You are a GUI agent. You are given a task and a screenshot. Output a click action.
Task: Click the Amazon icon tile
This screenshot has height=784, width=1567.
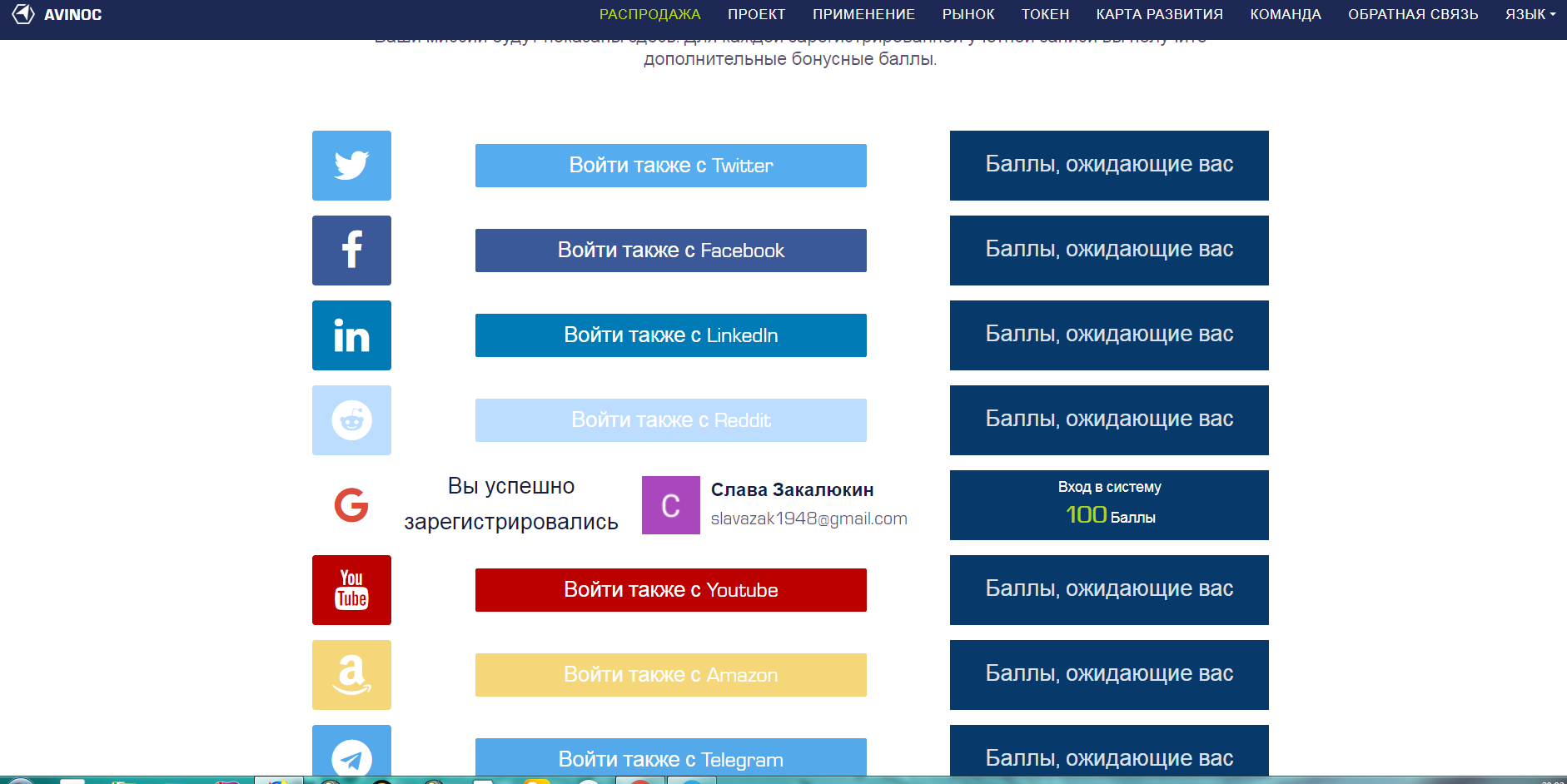351,675
